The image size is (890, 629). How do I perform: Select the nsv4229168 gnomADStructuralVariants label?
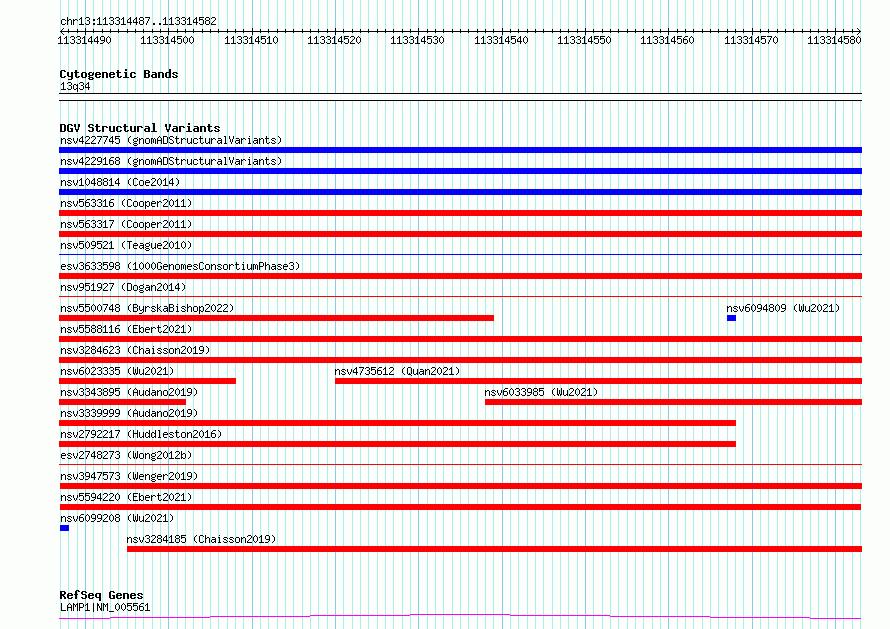click(x=171, y=161)
